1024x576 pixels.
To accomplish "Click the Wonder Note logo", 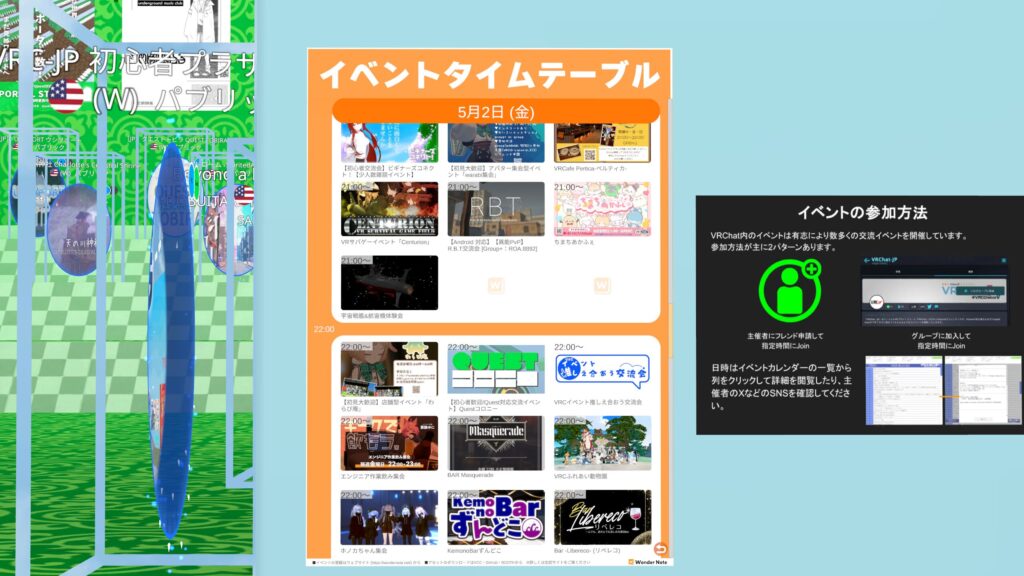I will [647, 562].
